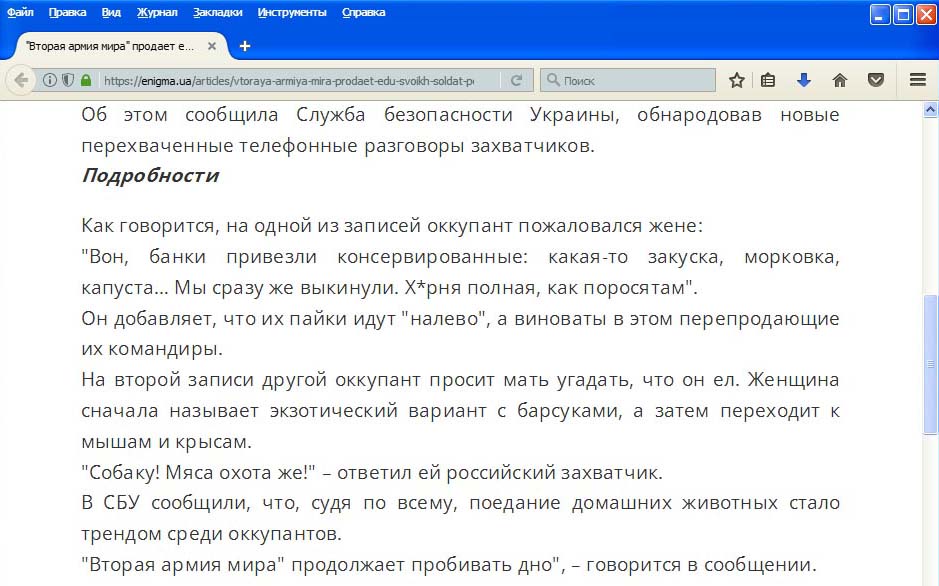
Task: Show site information icon
Action: pyautogui.click(x=50, y=80)
